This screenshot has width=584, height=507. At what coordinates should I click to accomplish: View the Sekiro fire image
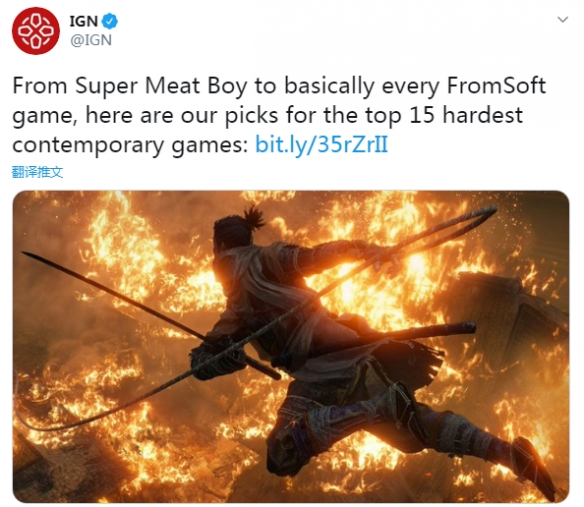click(291, 346)
